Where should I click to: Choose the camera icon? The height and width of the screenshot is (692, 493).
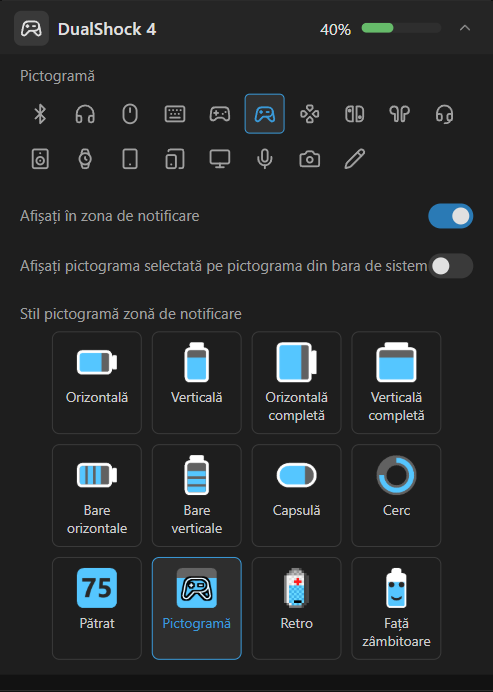coord(310,159)
